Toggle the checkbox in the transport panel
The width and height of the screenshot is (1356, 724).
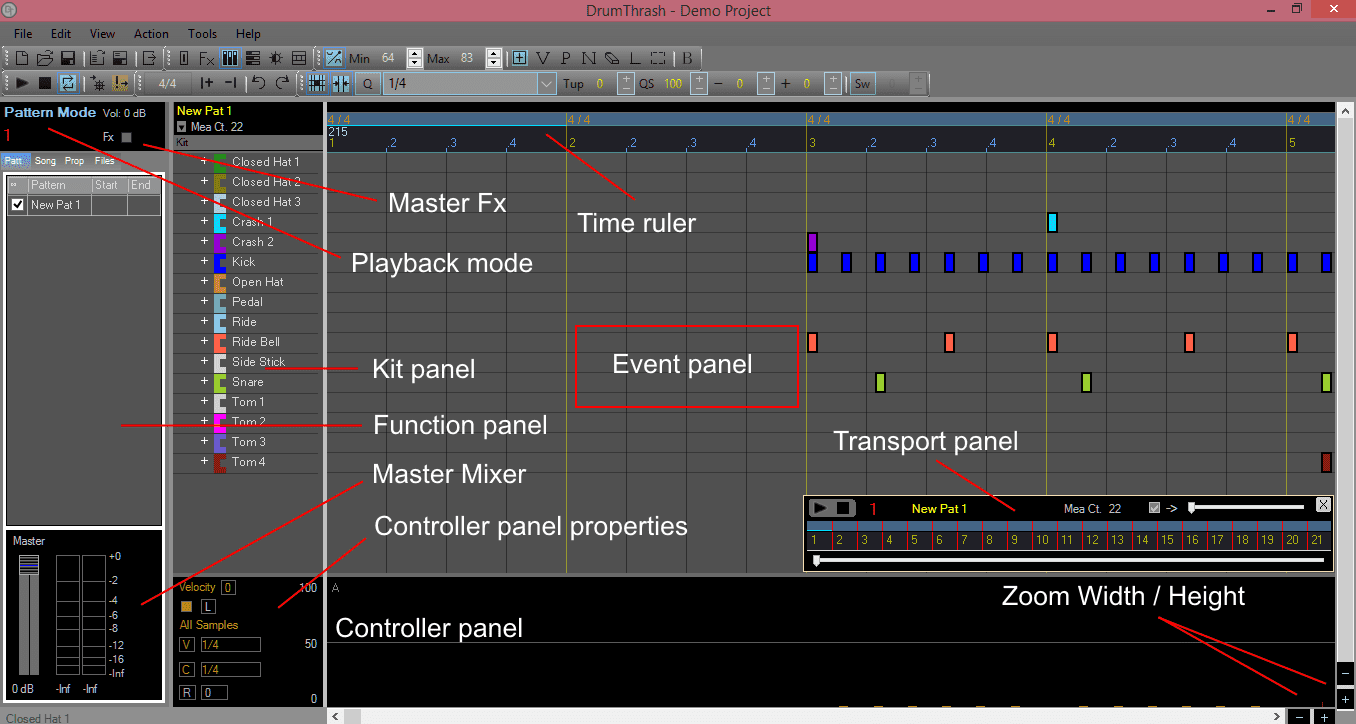[x=1155, y=508]
